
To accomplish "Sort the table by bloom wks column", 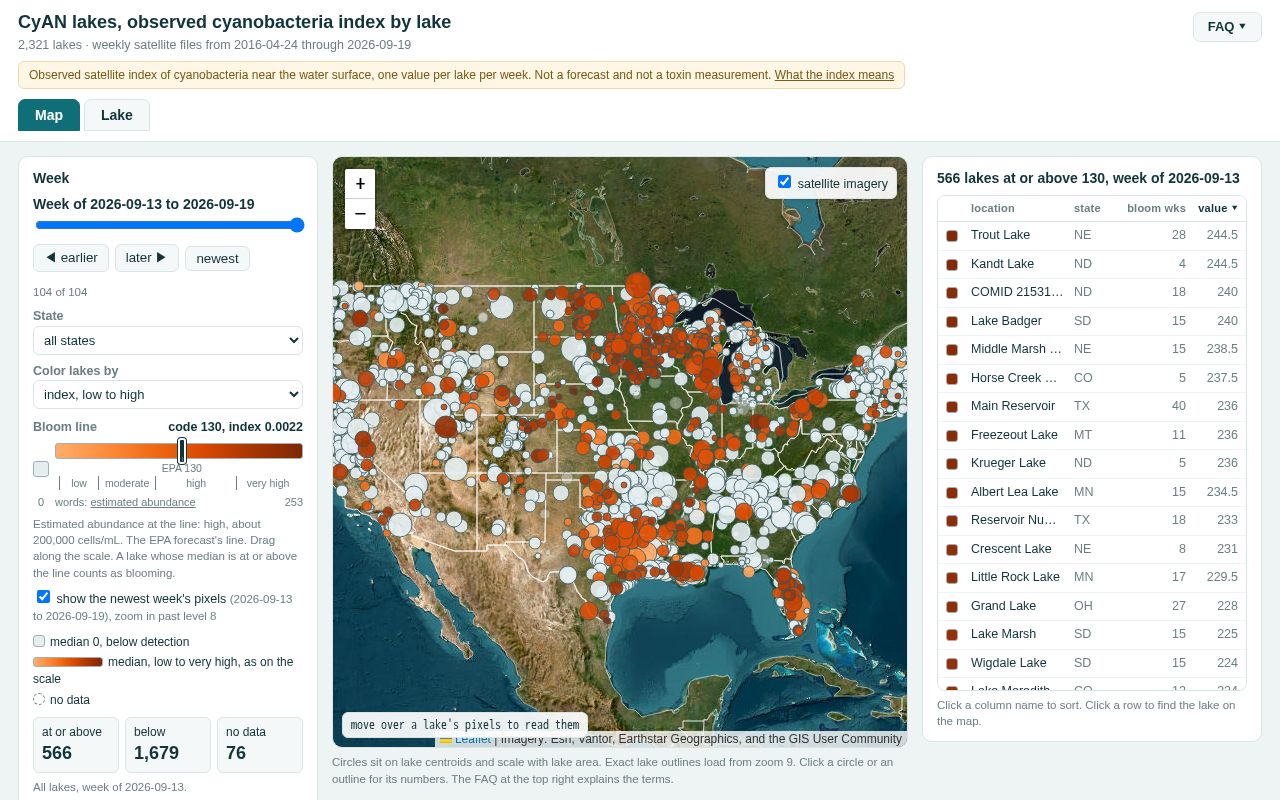I will pyautogui.click(x=1156, y=208).
